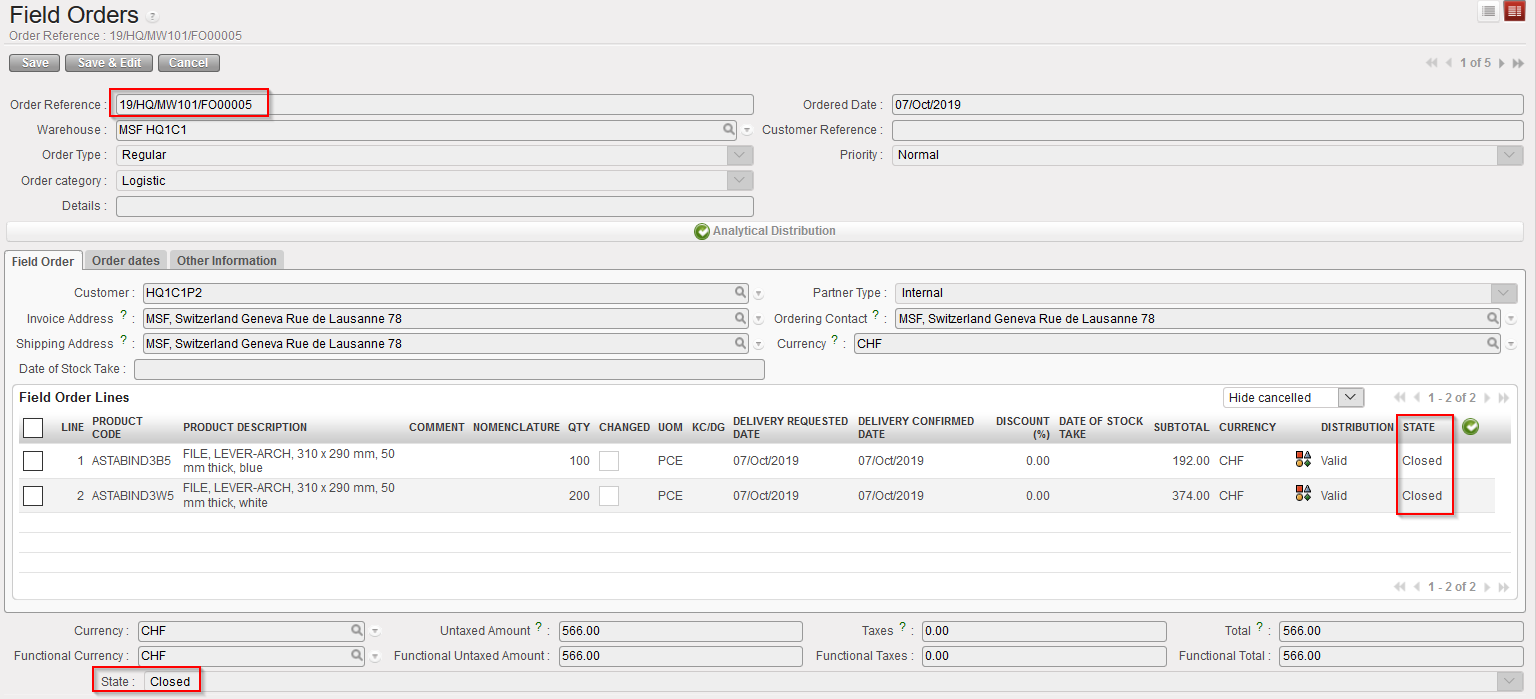
Task: Open the Hide cancelled filter dropdown
Action: [1351, 397]
